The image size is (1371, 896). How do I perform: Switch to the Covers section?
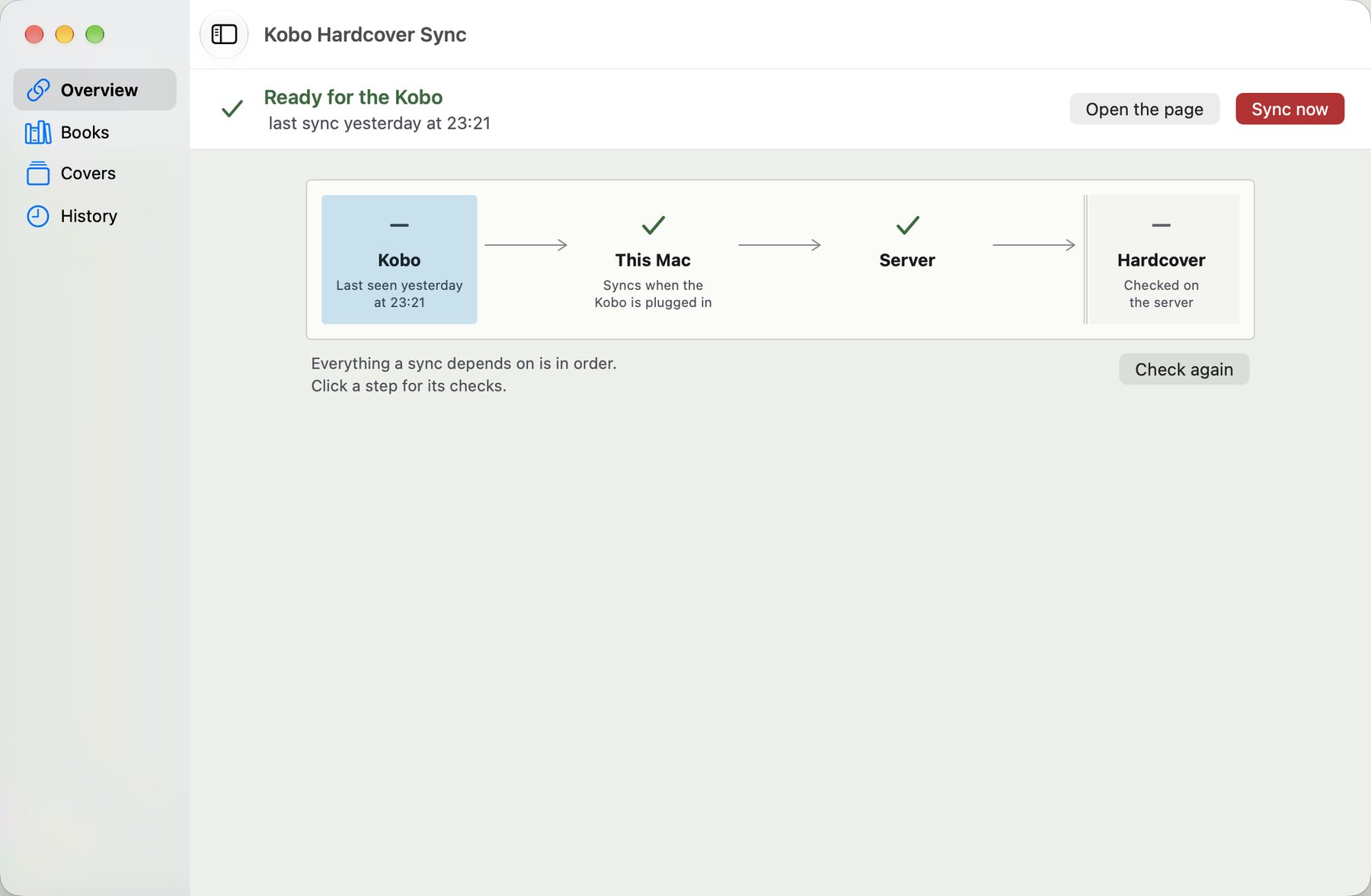94,174
